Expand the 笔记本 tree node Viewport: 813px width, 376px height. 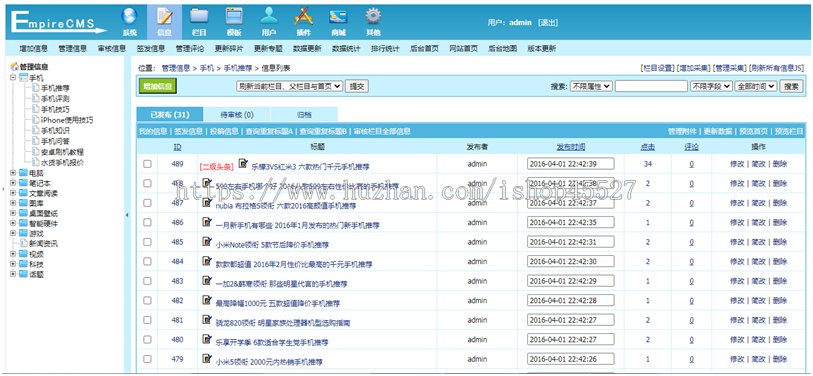click(x=12, y=183)
